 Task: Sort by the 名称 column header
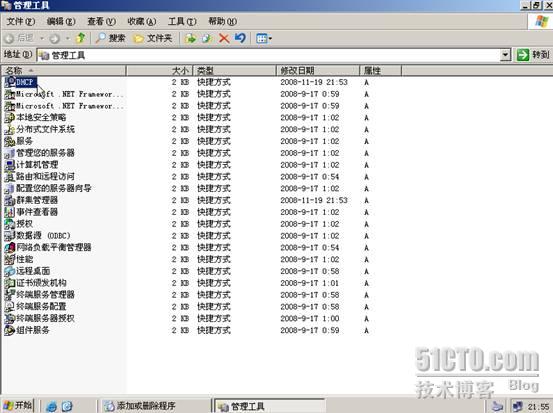point(64,71)
